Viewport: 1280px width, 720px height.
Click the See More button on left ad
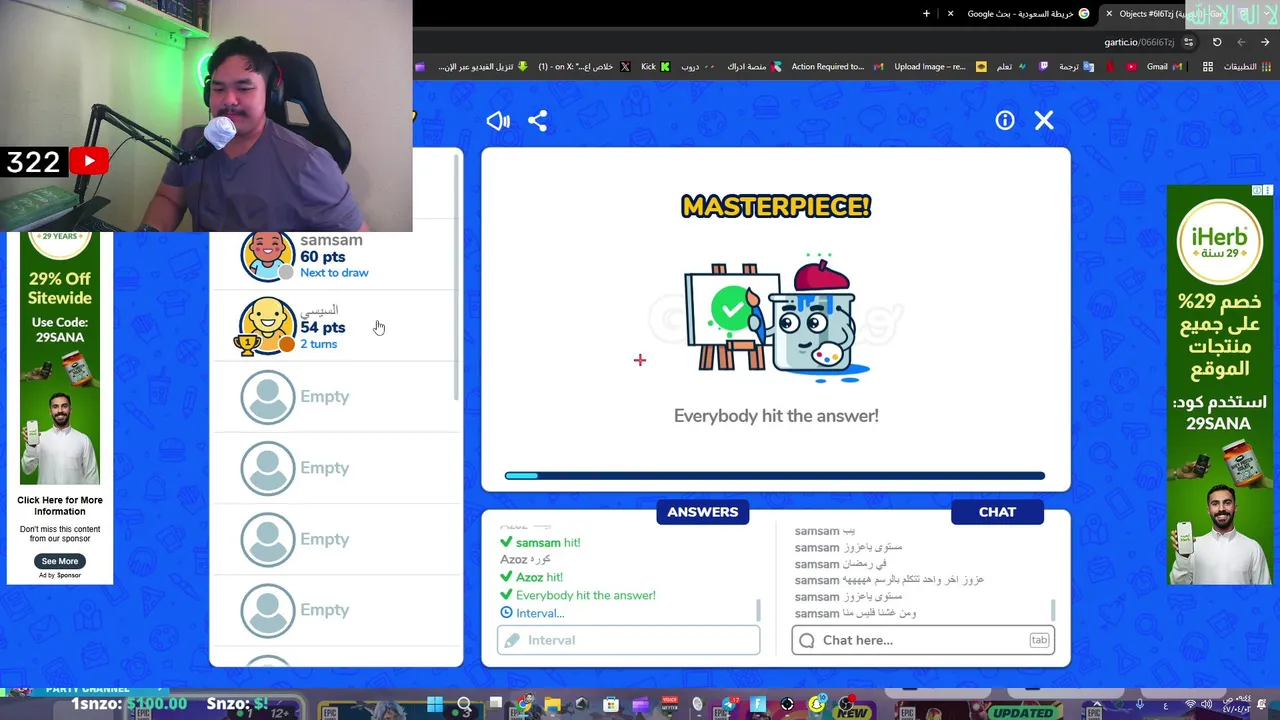pos(60,561)
